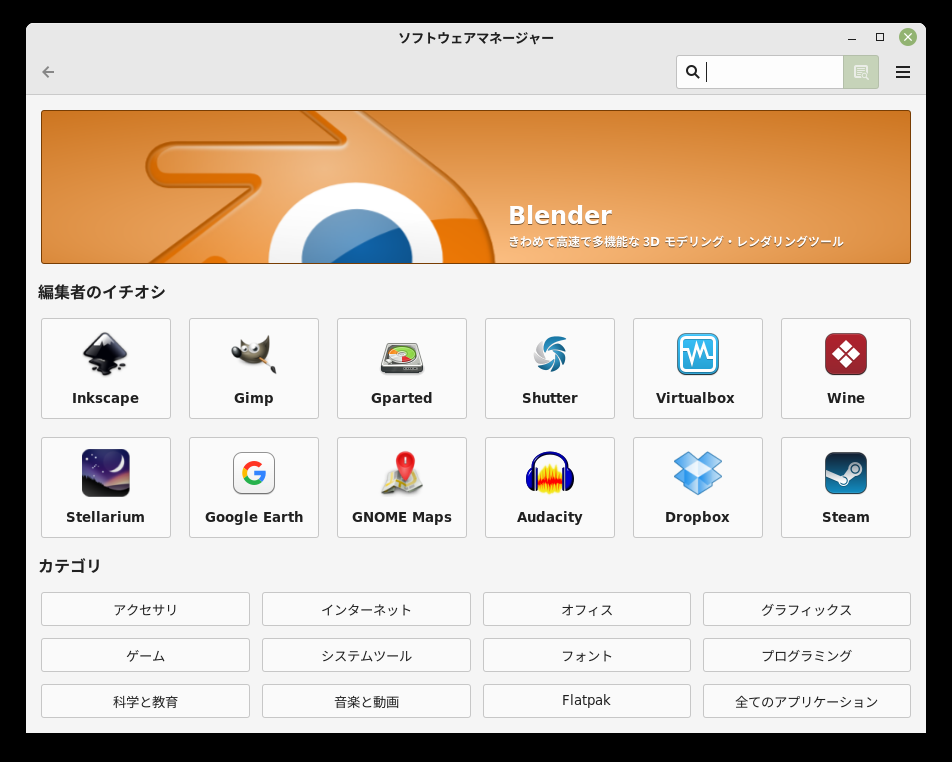
Task: Browse the 音楽と動画 category
Action: pyautogui.click(x=366, y=701)
